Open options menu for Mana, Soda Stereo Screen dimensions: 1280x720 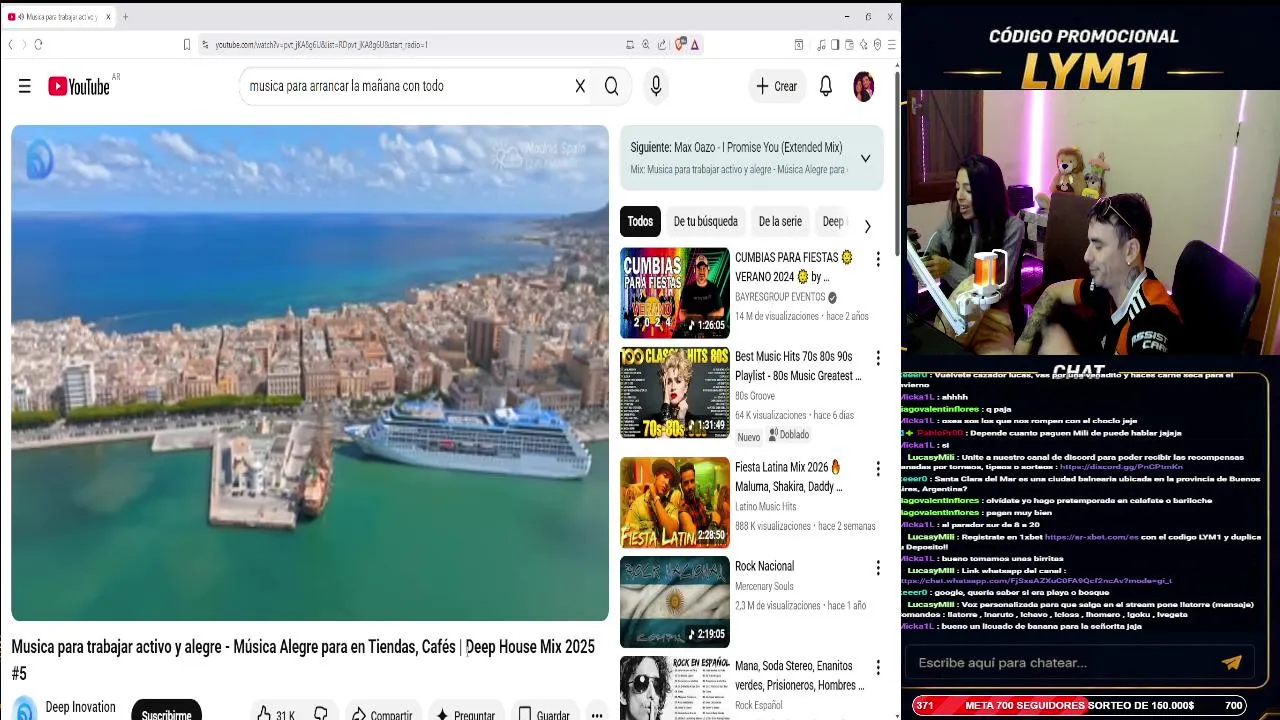pos(878,667)
